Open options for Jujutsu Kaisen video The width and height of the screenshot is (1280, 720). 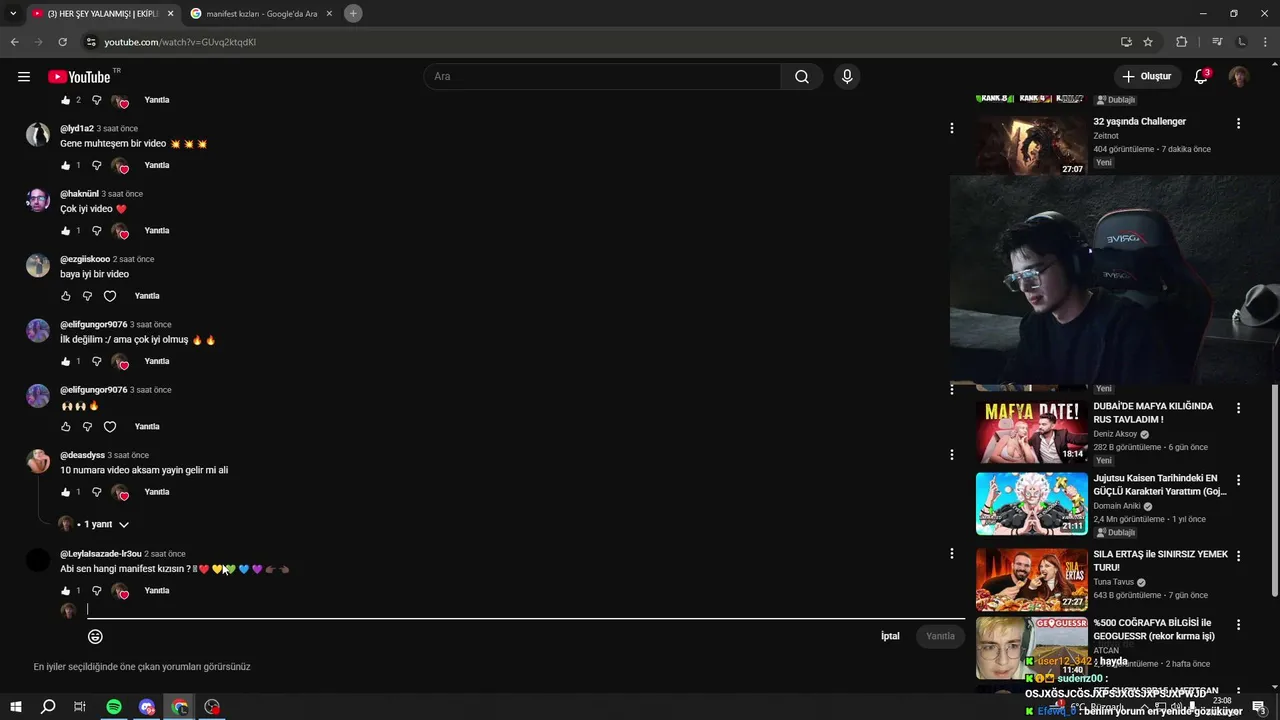pos(1238,481)
